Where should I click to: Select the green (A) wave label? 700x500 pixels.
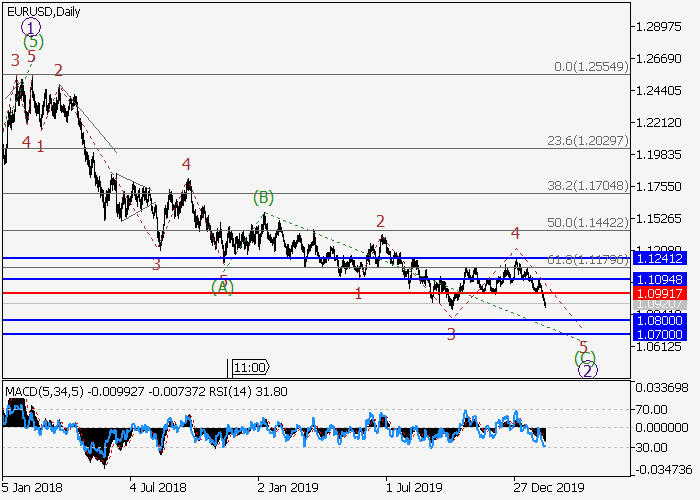(x=222, y=287)
